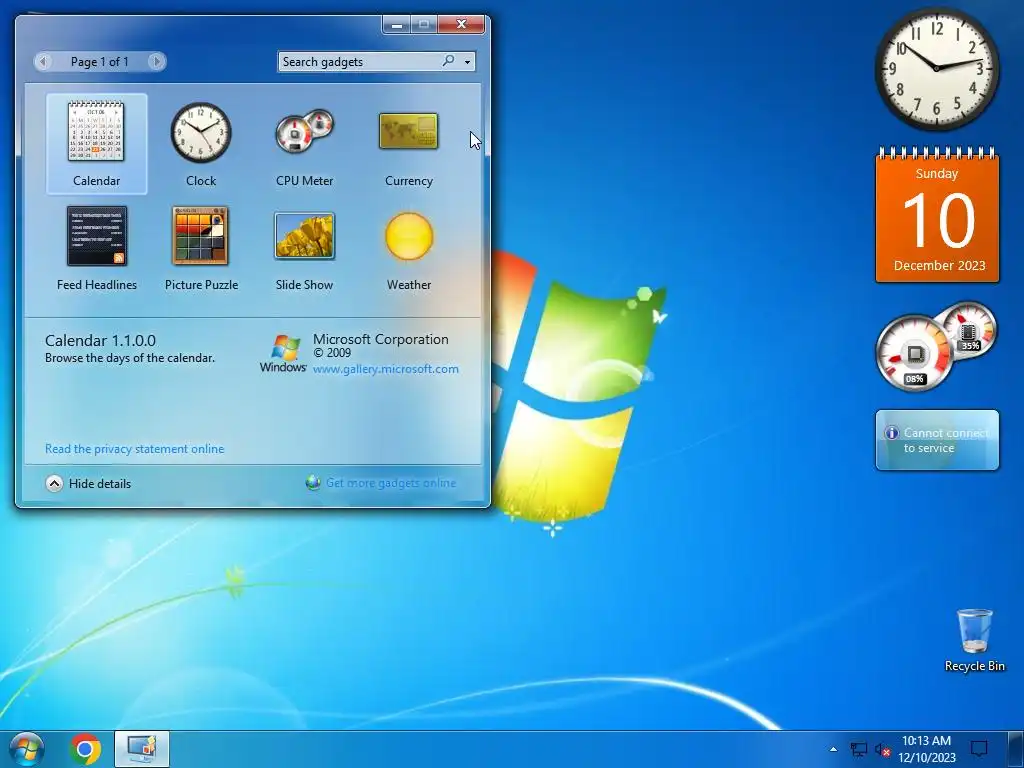Choose the Weather gadget sun icon

(409, 236)
